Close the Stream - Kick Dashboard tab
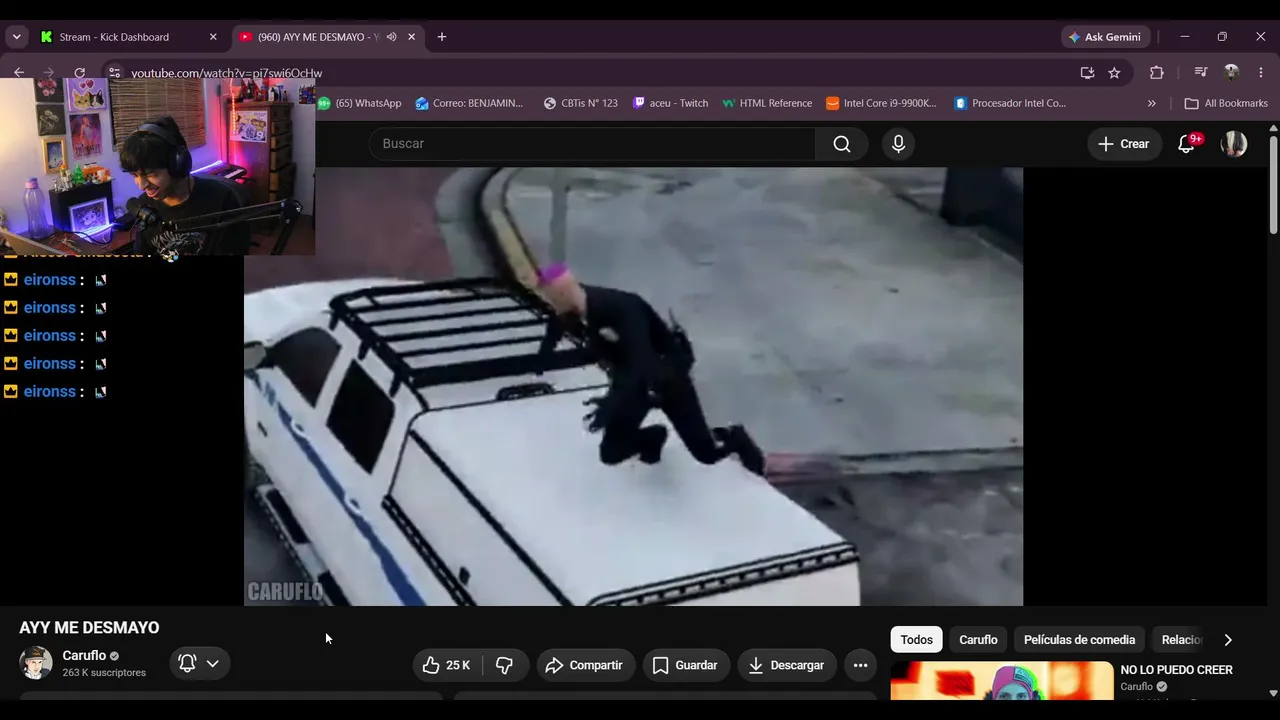The height and width of the screenshot is (720, 1280). [x=213, y=37]
